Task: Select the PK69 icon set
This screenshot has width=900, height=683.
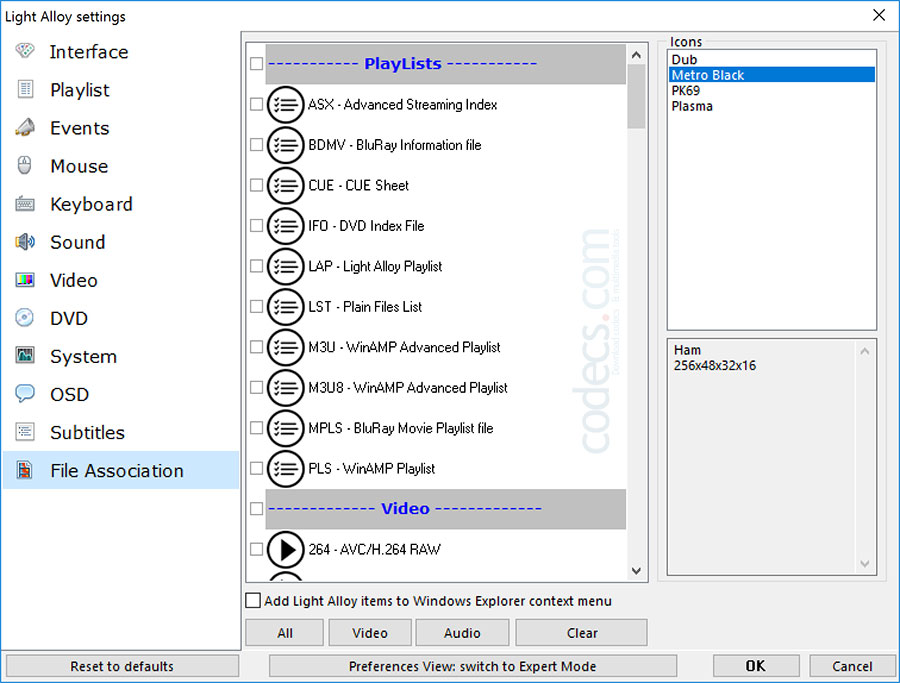Action: coord(771,91)
